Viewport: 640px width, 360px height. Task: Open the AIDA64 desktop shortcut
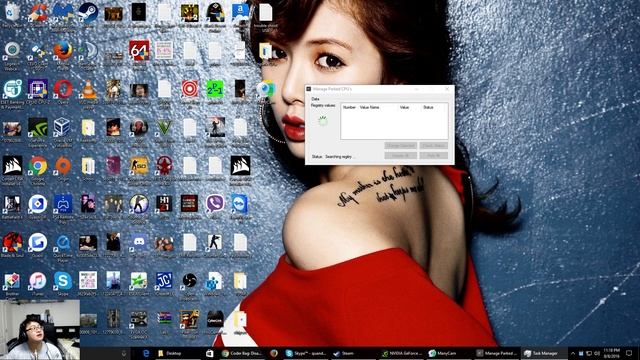point(139,51)
